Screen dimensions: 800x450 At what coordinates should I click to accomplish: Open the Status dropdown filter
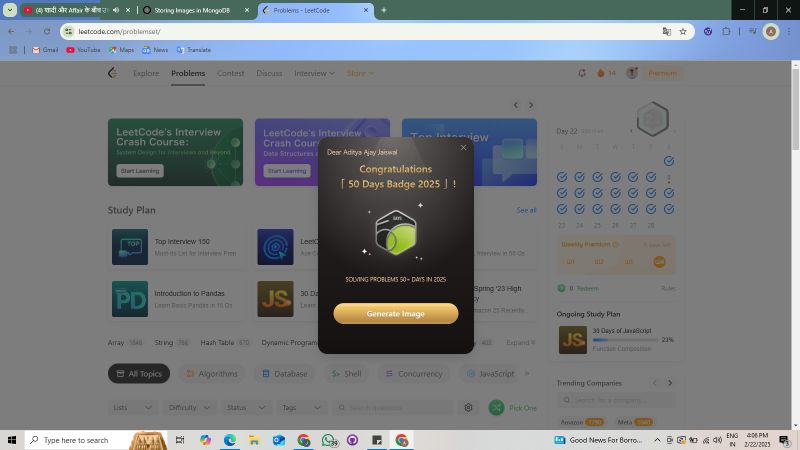pyautogui.click(x=246, y=407)
